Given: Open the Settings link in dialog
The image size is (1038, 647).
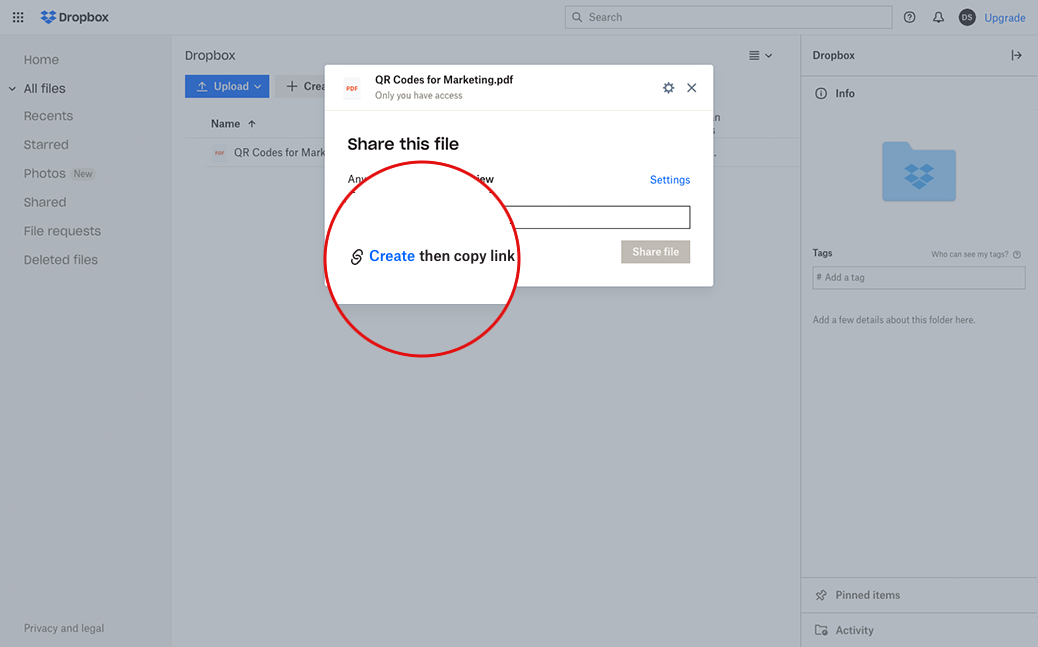Looking at the screenshot, I should pyautogui.click(x=669, y=180).
